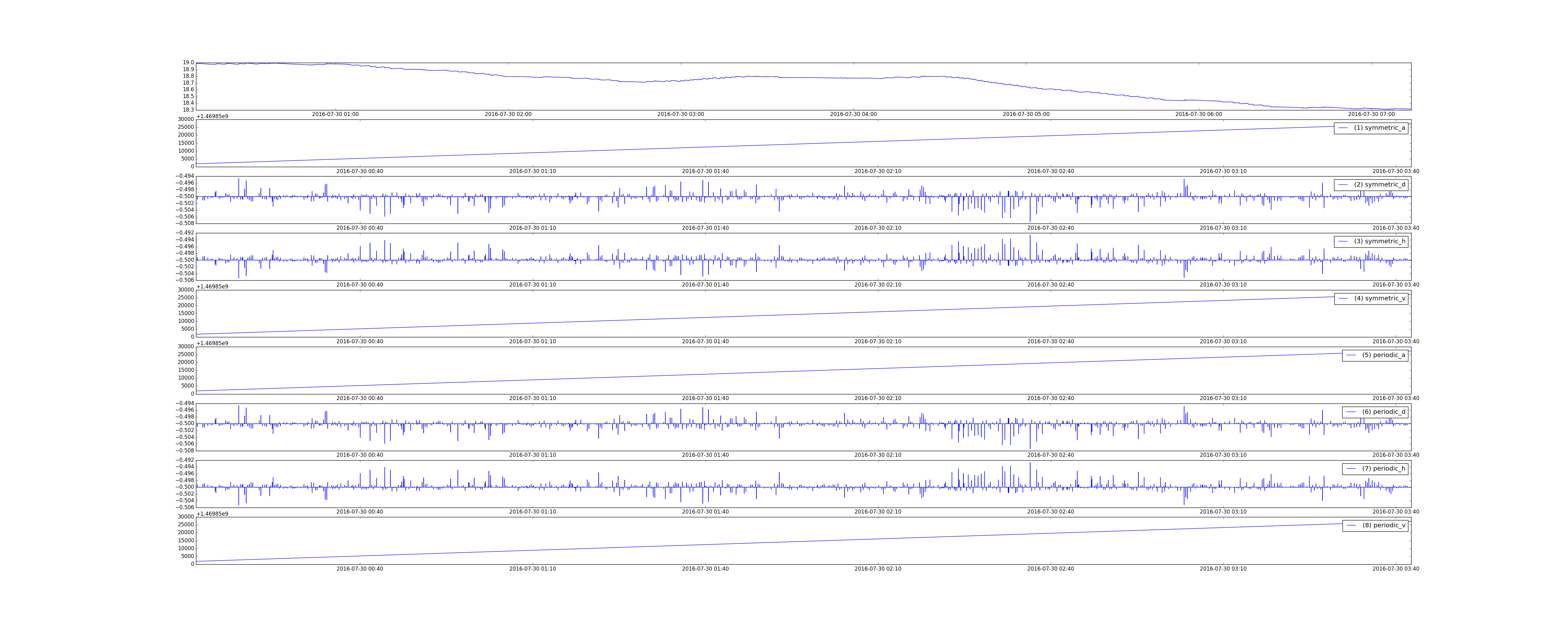Select the "2016-07-30 05:00" x-axis label
Screen dimensions: 1568x627
pos(1026,114)
